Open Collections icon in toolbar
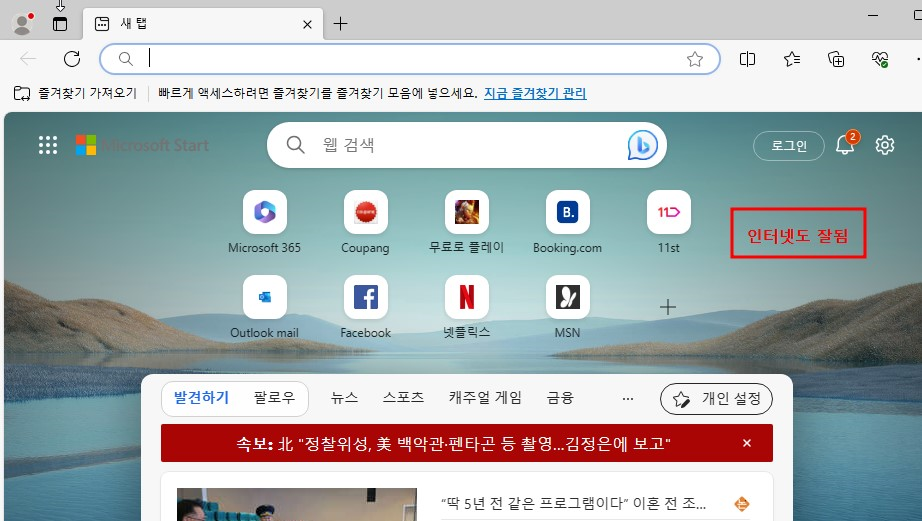922x521 pixels. tap(836, 59)
